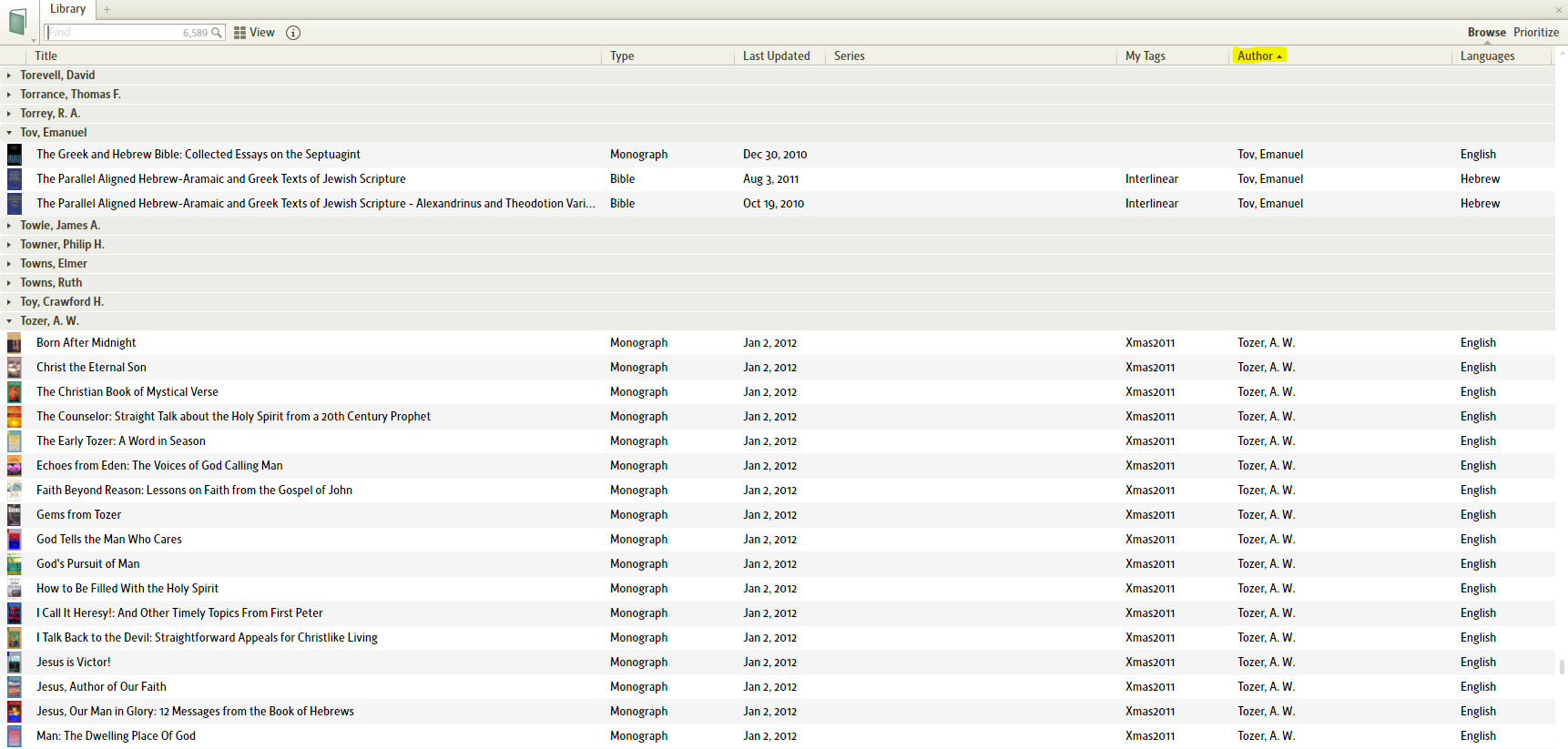Click the Interlinear tag dated Oct 19, 2010
1568x749 pixels.
tap(1152, 204)
